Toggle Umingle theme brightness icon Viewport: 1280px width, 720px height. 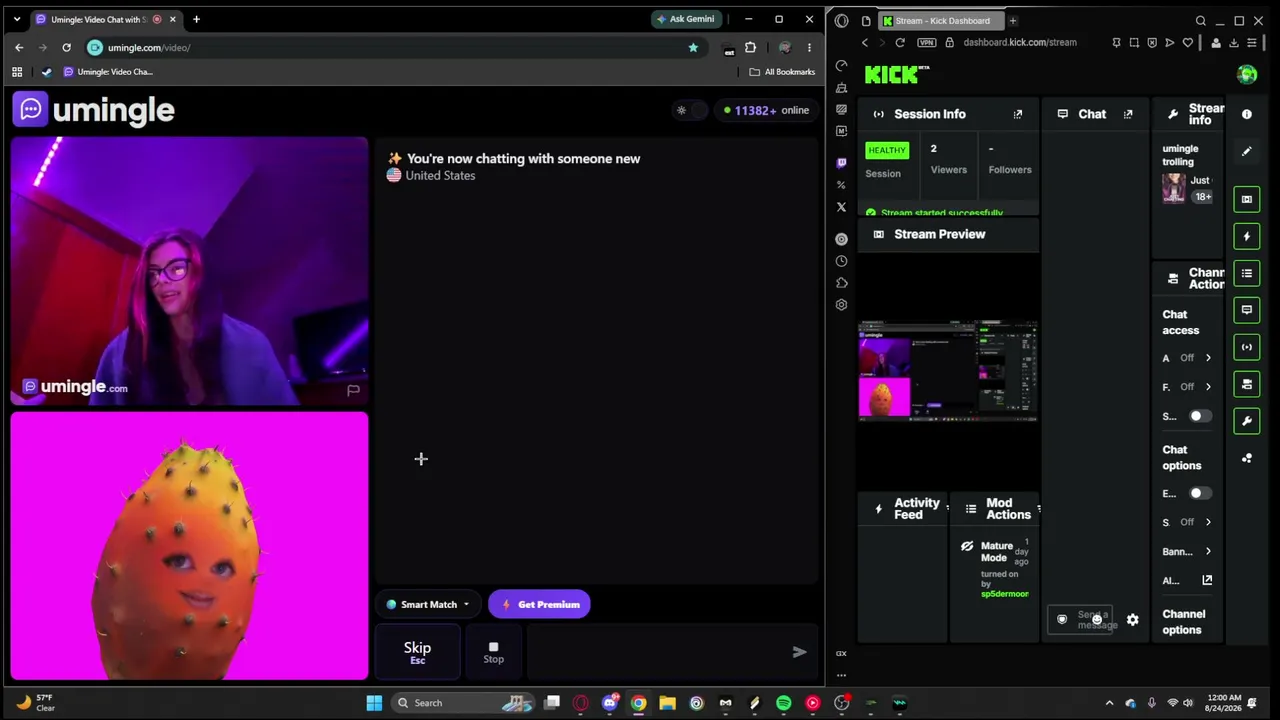pyautogui.click(x=682, y=110)
